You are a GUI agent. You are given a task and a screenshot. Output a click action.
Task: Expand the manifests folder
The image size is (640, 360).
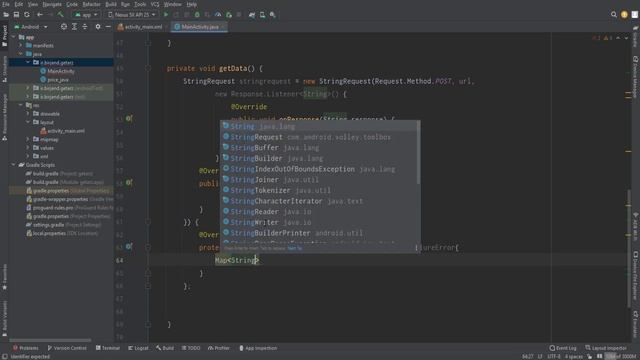point(21,46)
